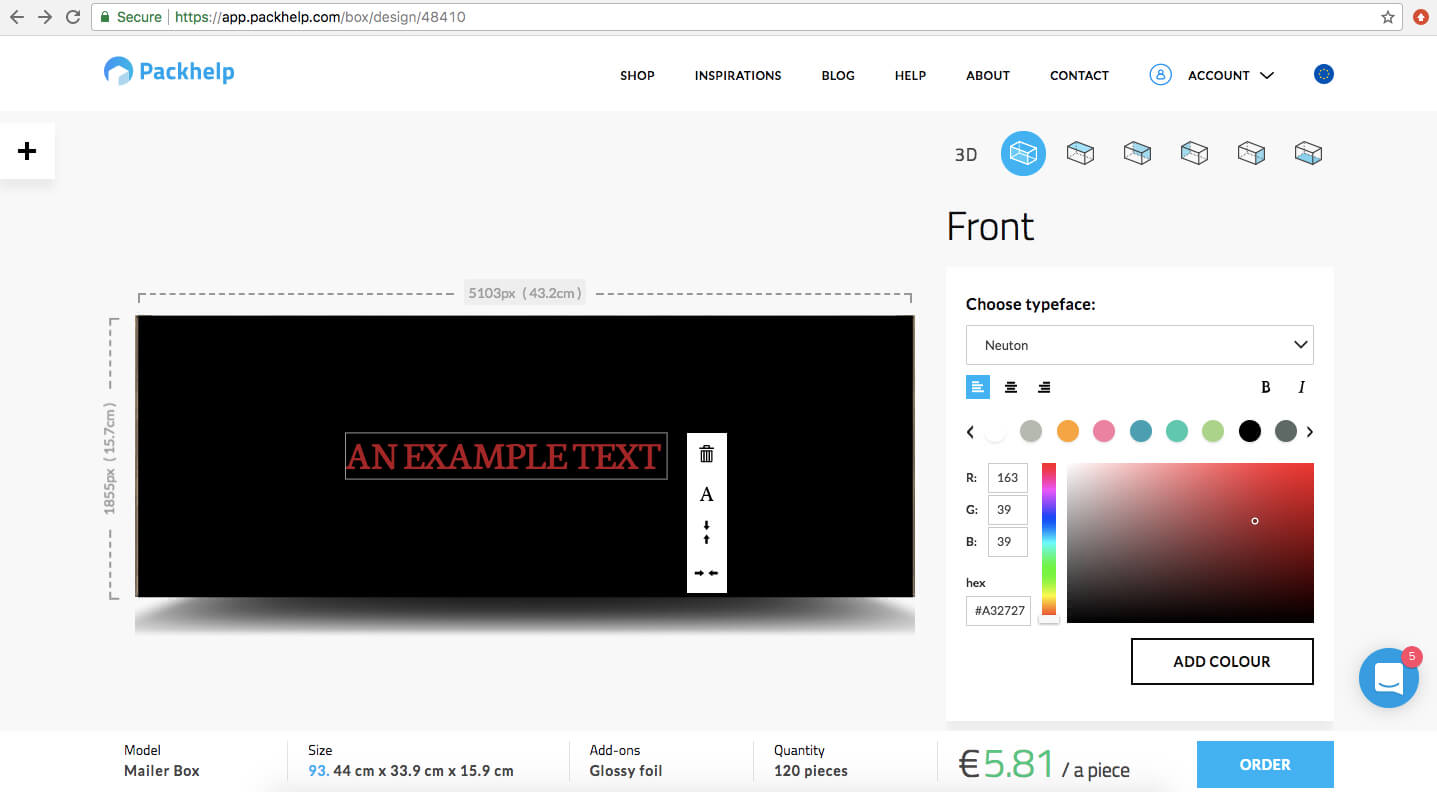Click the Glossy foil add-on
Image resolution: width=1437 pixels, height=792 pixels.
point(626,771)
